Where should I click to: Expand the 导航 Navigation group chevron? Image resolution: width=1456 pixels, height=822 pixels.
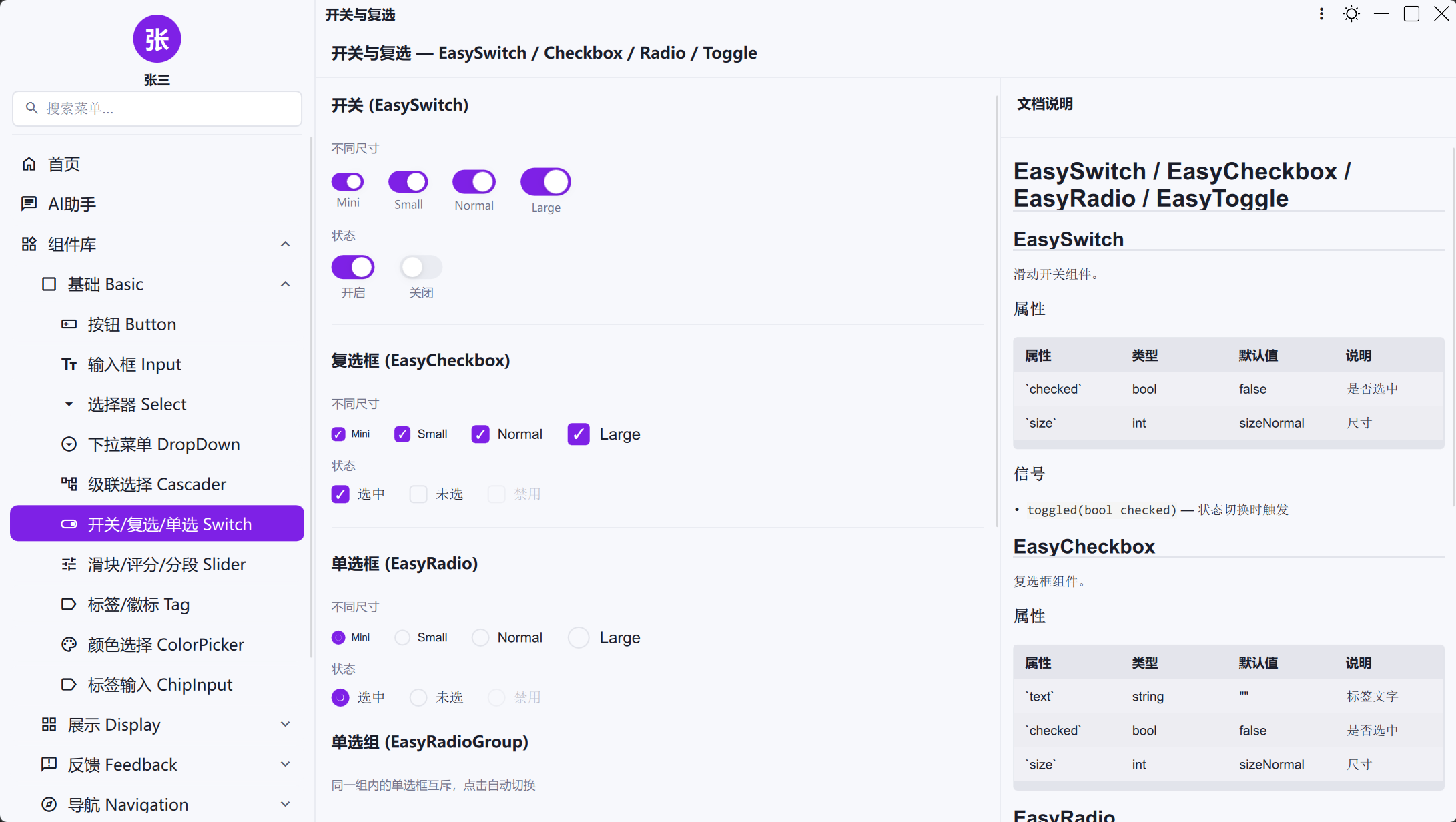[285, 805]
